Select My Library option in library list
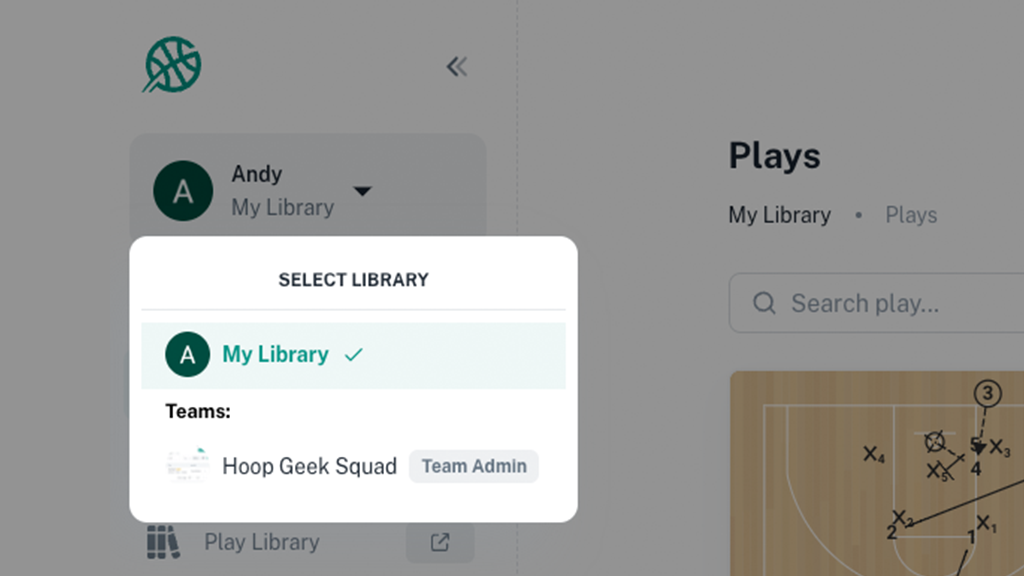This screenshot has height=576, width=1024. tap(275, 355)
